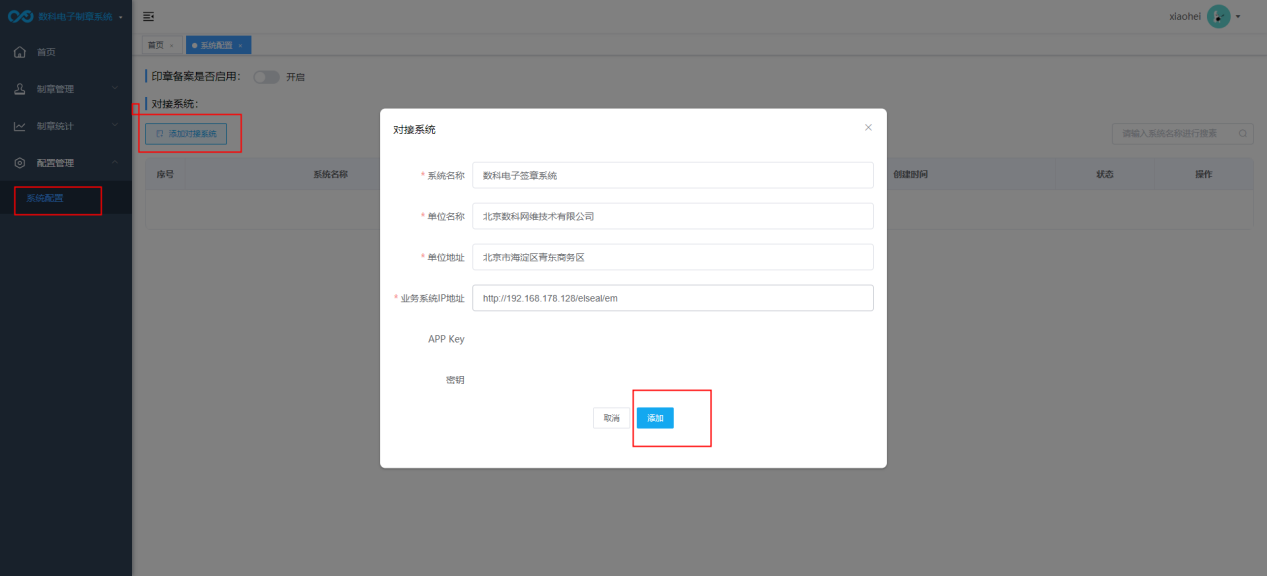
Task: Expand the 制章管理 menu chevron
Action: 115,89
